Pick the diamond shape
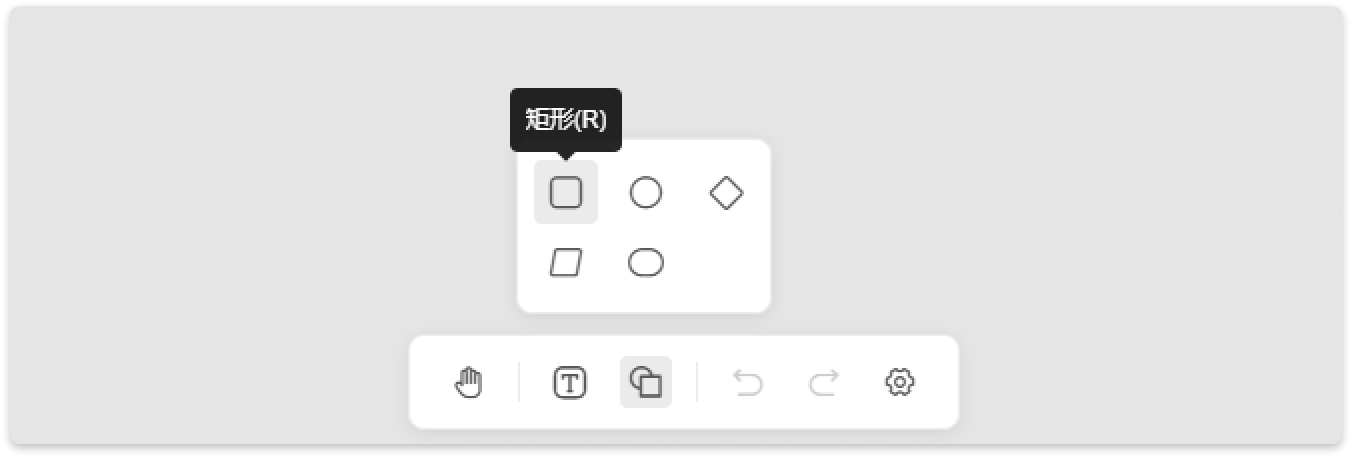Image resolution: width=1352 pixels, height=458 pixels. [726, 192]
